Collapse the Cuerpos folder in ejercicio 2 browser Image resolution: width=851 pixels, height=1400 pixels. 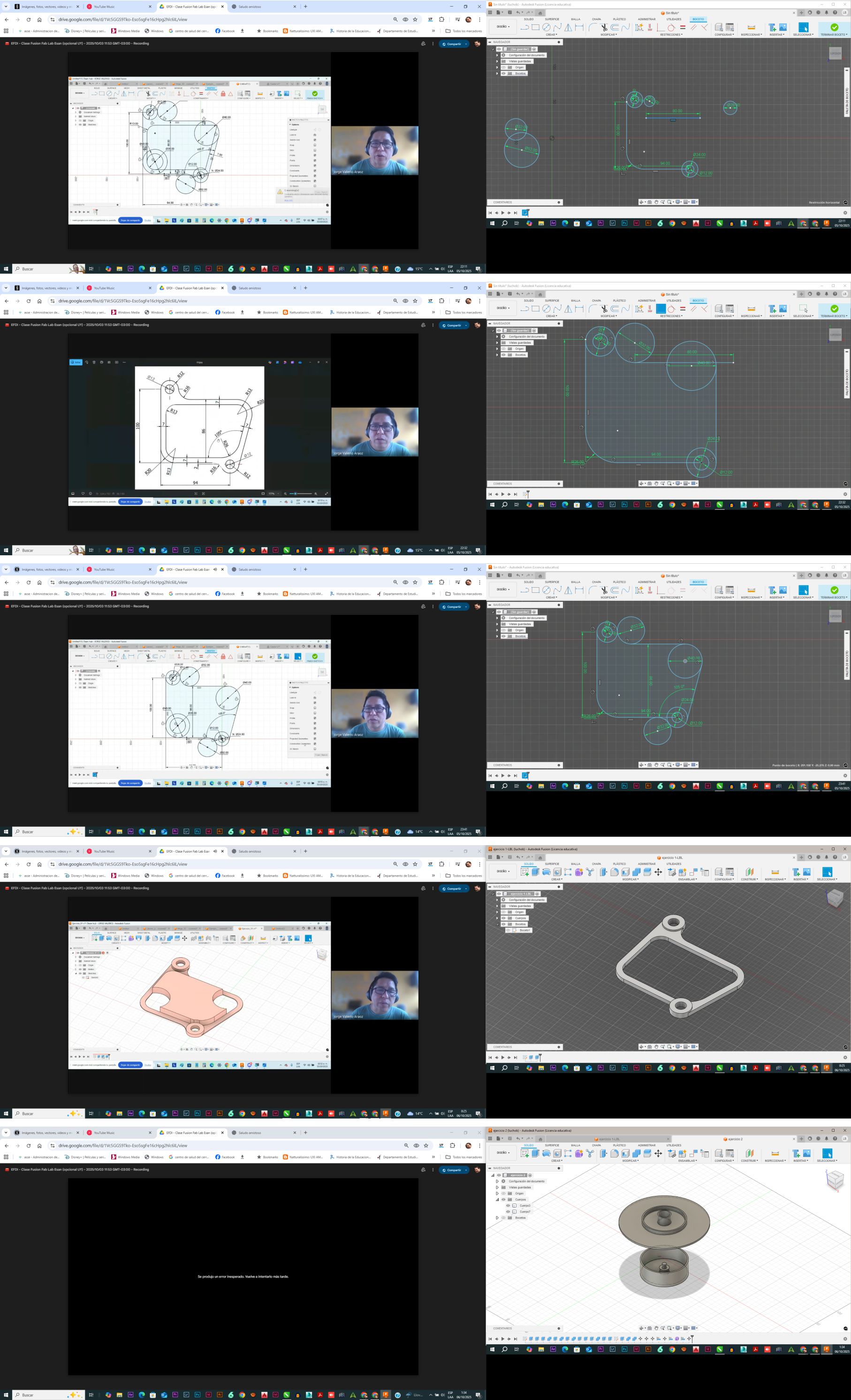click(x=497, y=1199)
